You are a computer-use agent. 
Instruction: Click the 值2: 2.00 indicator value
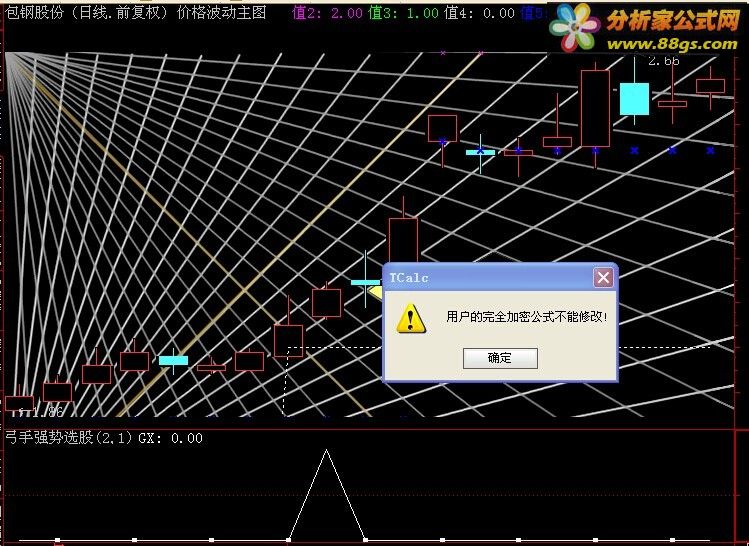point(328,13)
